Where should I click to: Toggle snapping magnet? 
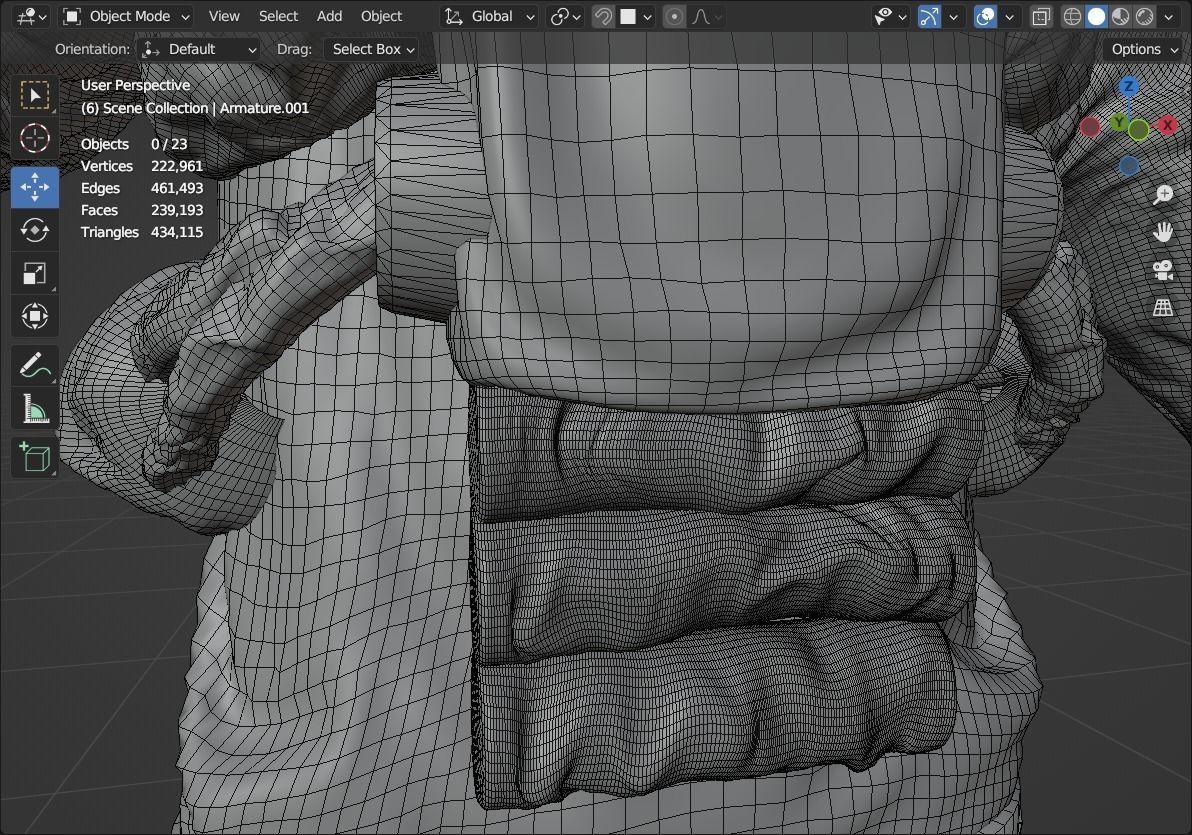coord(603,16)
